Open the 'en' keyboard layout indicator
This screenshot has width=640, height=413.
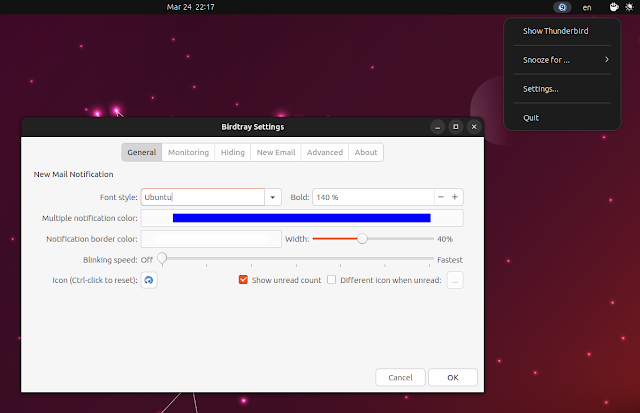pos(587,7)
